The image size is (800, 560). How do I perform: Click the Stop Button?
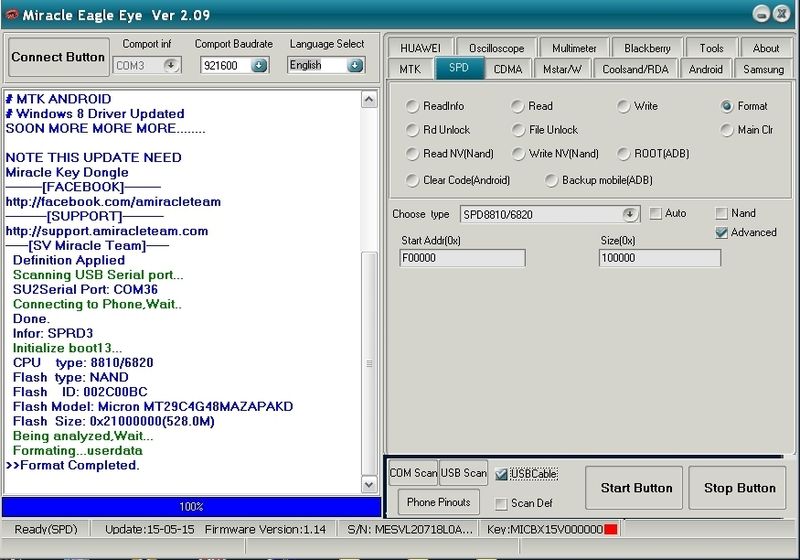click(x=738, y=488)
